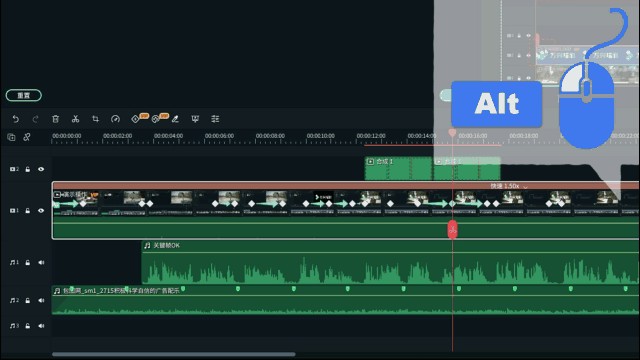Screen dimensions: 640x360
Task: Click ruler timecode 00:00:12:00
Action: [x=371, y=136]
